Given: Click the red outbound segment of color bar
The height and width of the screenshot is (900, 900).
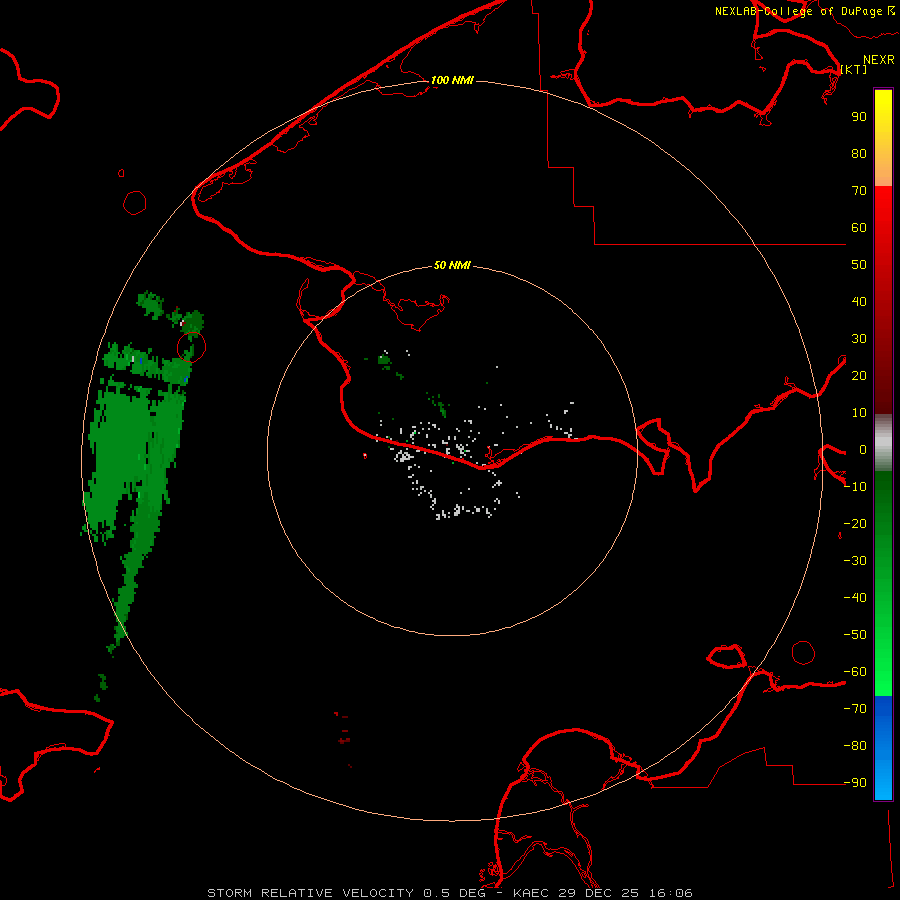Looking at the screenshot, I should coord(883,300).
